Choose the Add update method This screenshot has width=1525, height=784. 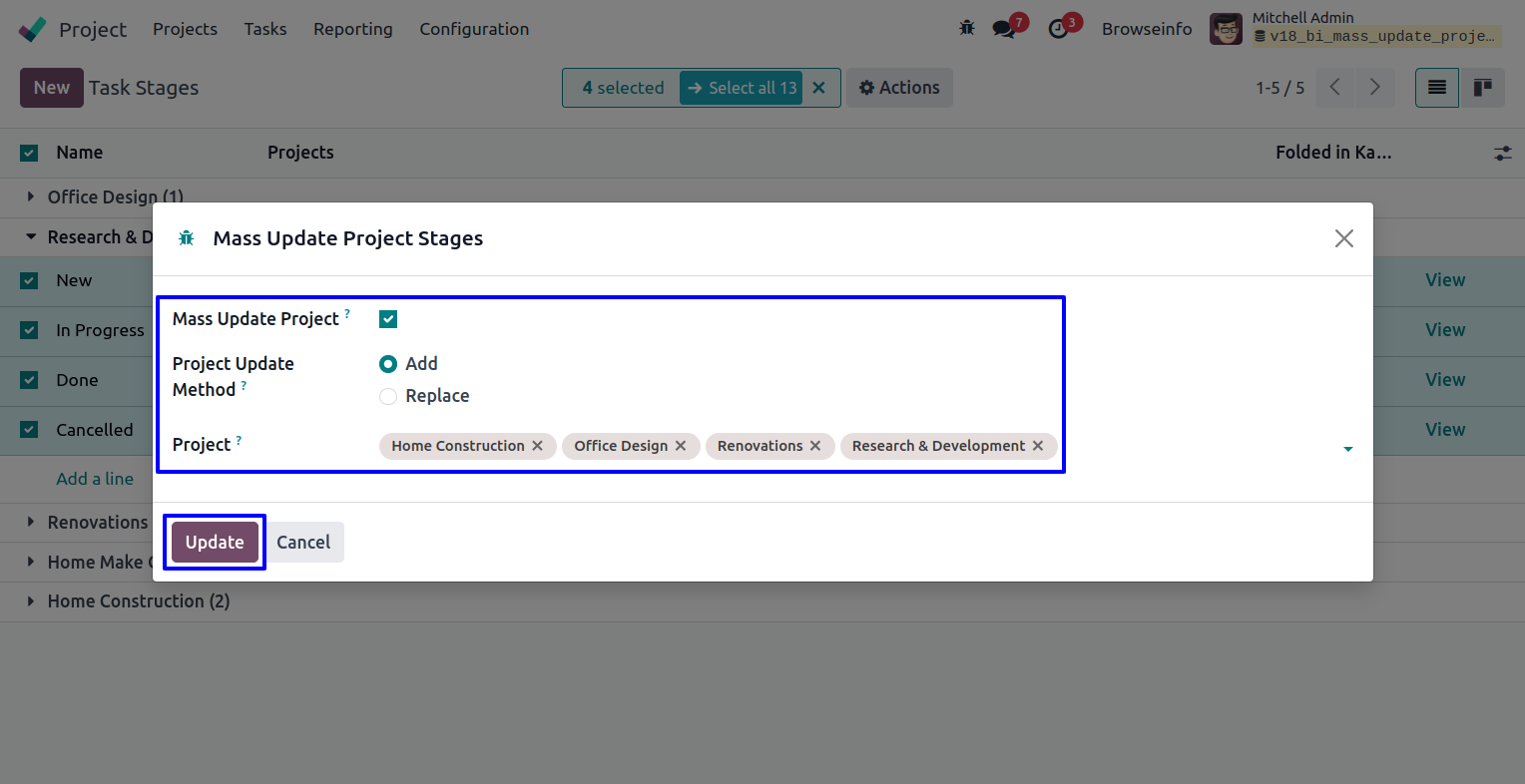point(388,364)
